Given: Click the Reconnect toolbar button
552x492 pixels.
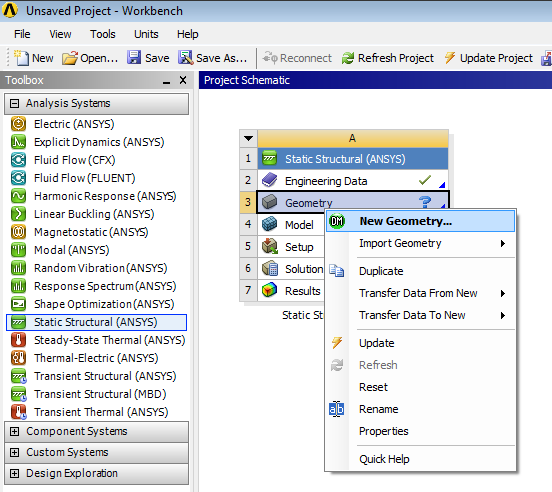Looking at the screenshot, I should point(297,58).
